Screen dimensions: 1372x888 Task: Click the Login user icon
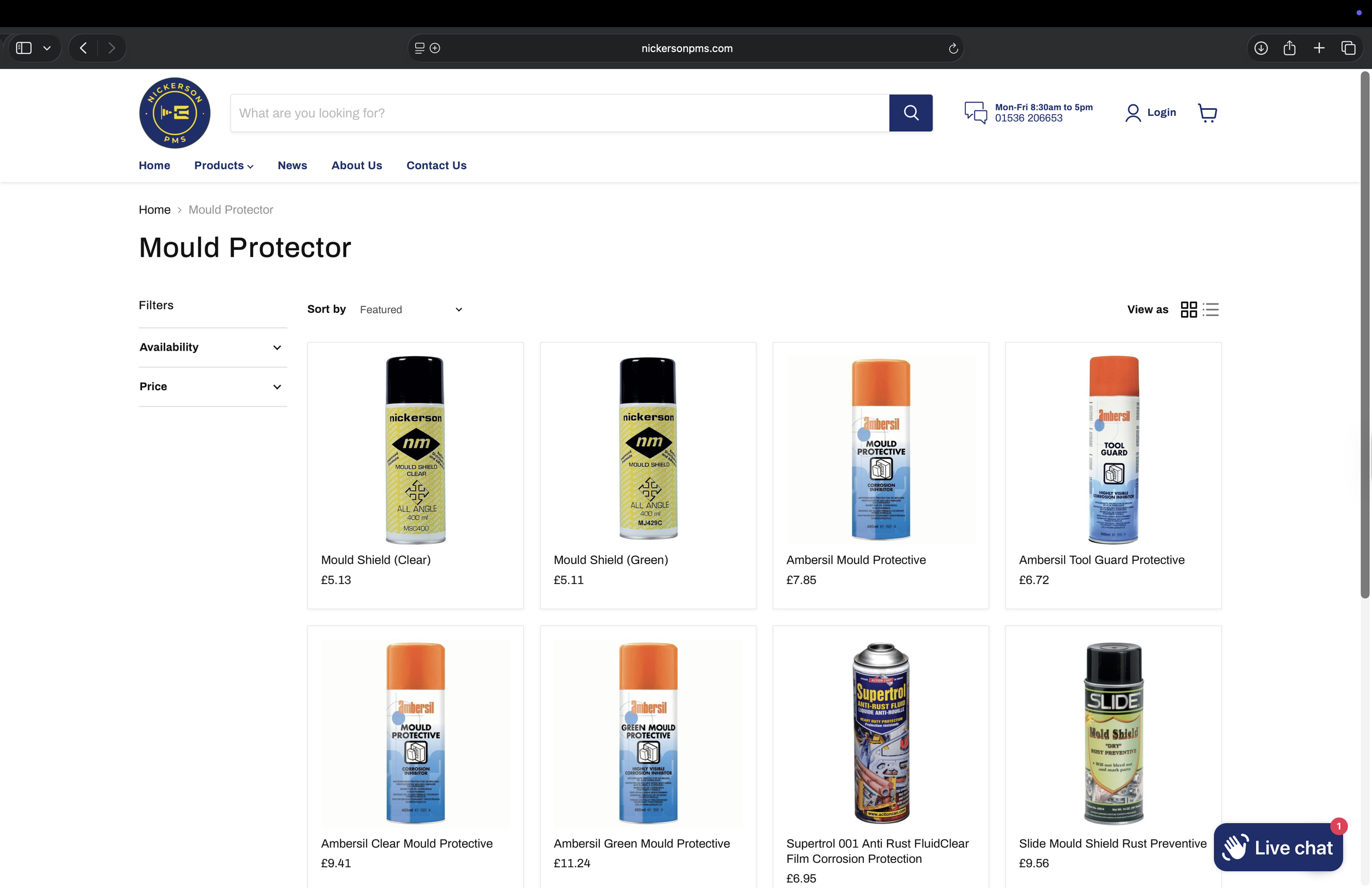click(x=1133, y=113)
